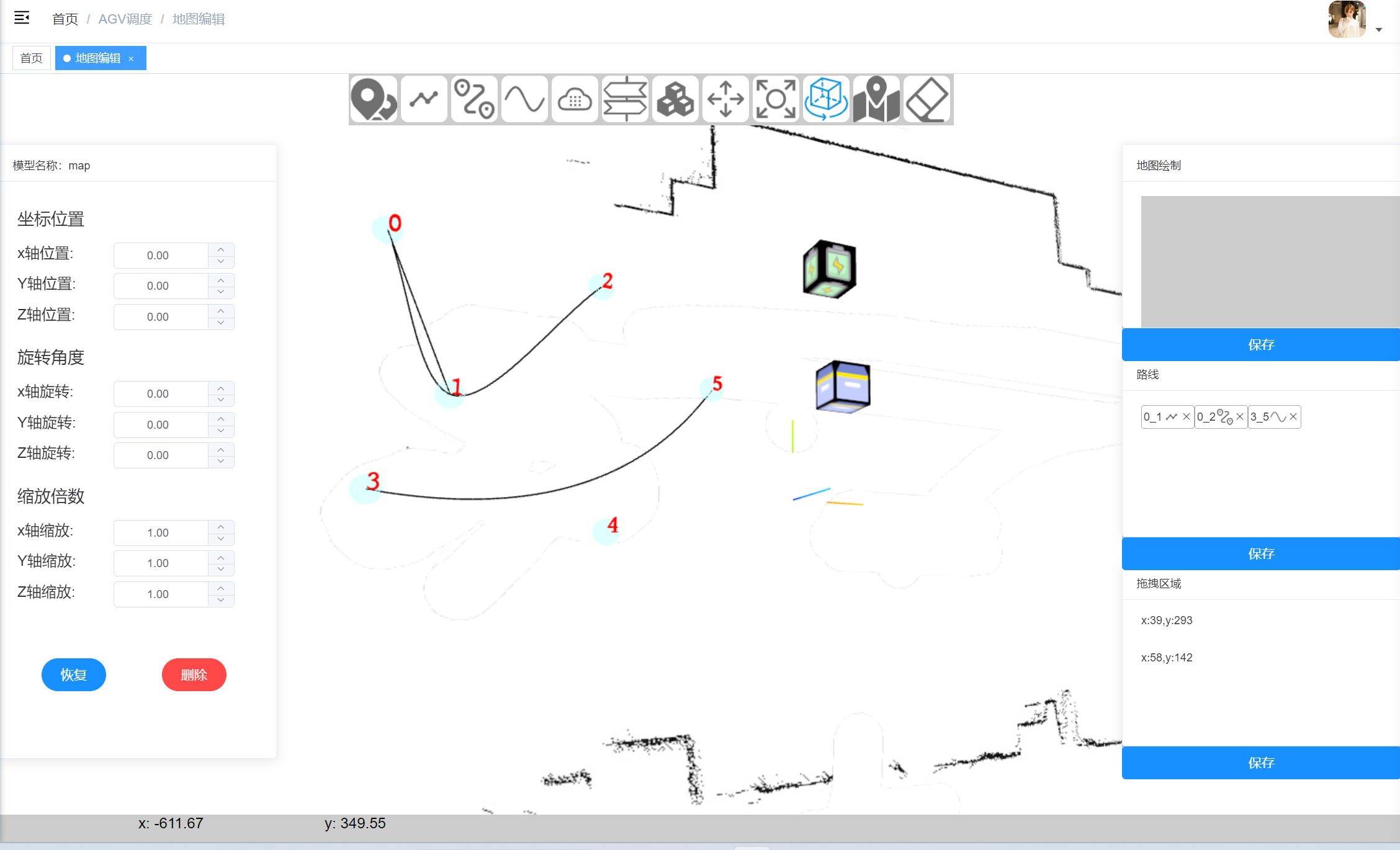Click the AGV调度 breadcrumb
This screenshot has width=1400, height=850.
click(x=125, y=19)
